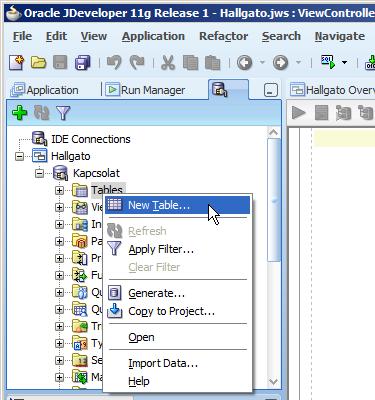Screen dimensions: 375x400
Task: Expand the Sequences folder
Action: pos(59,360)
